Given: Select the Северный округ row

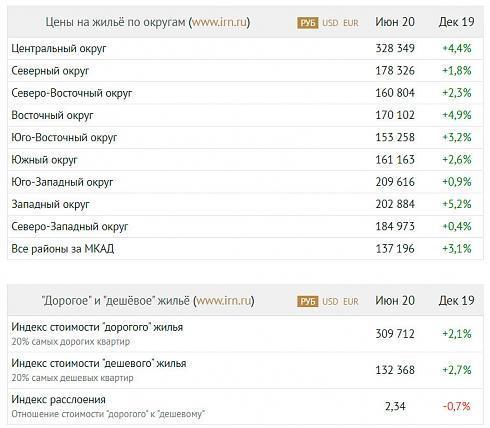Looking at the screenshot, I should coord(245,71).
